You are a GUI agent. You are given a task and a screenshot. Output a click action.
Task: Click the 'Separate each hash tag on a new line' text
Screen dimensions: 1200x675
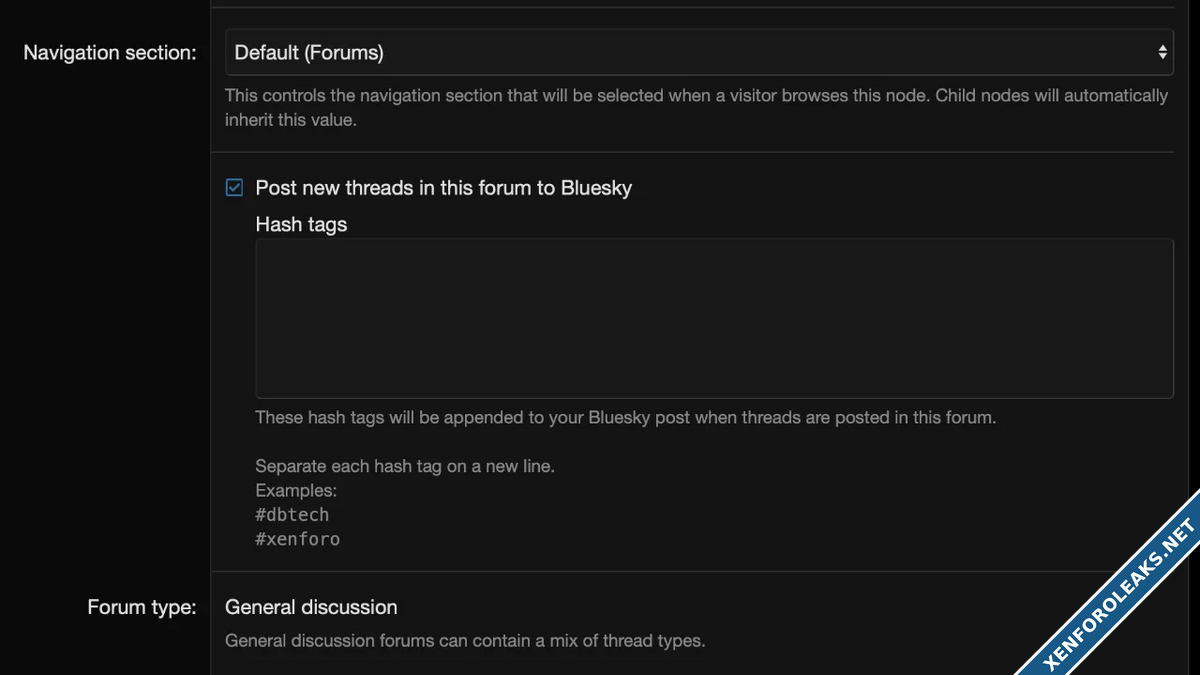404,466
